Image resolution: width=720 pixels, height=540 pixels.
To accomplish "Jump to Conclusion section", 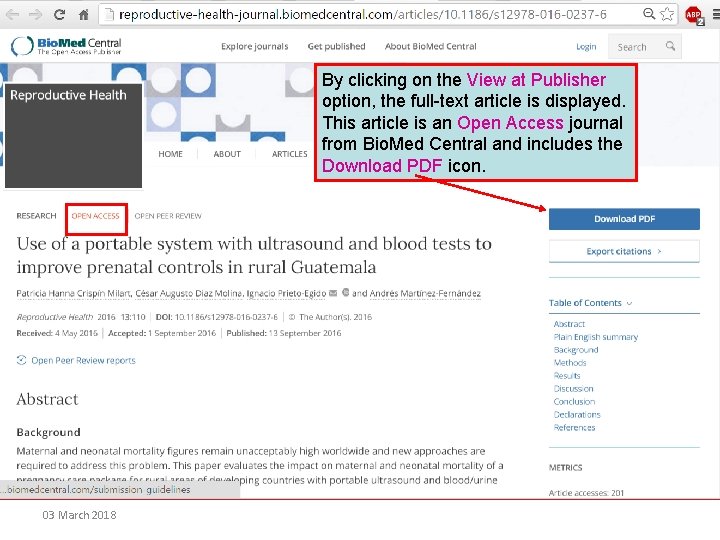I will pos(574,401).
